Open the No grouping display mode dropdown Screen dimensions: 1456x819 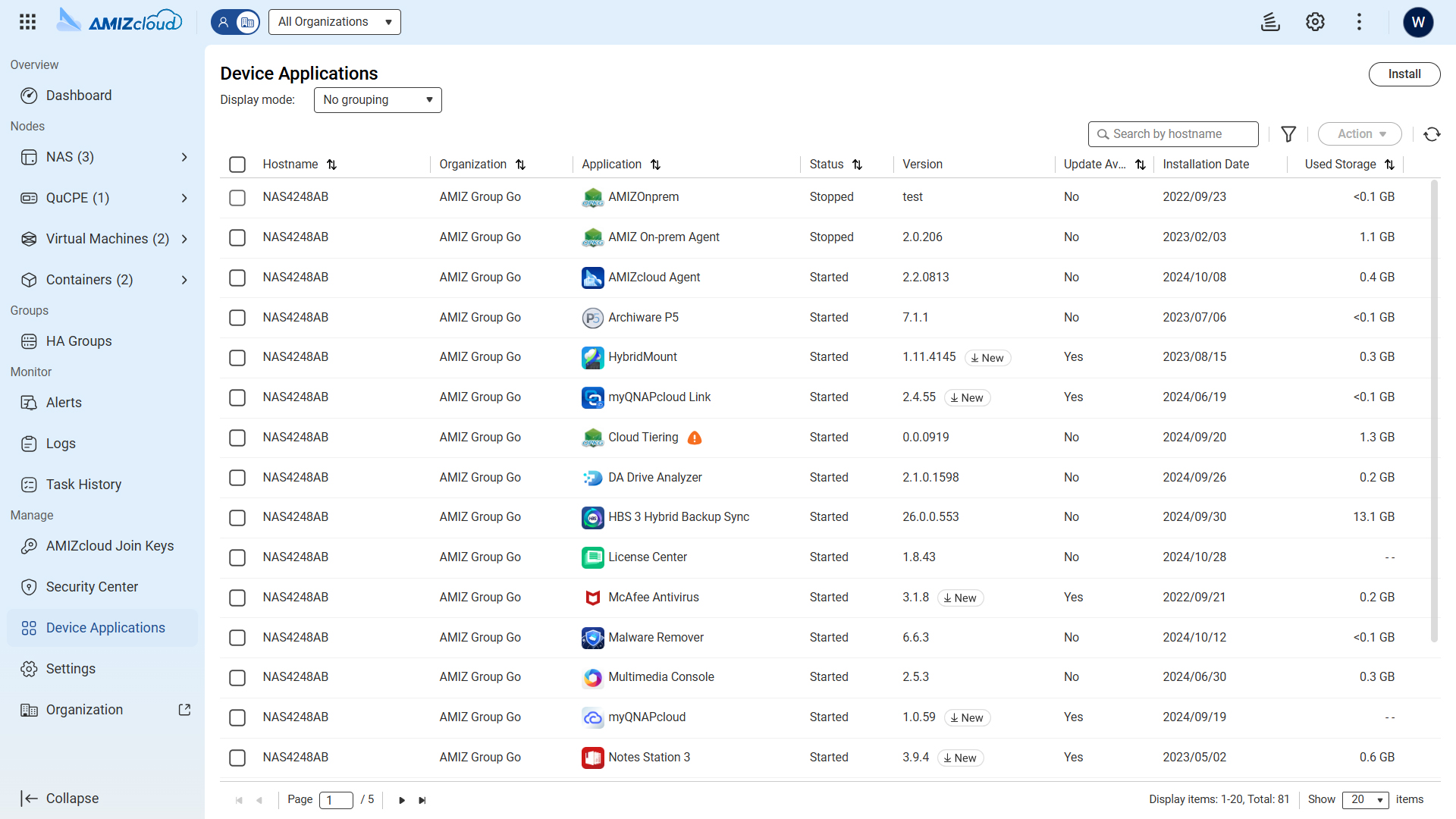click(x=378, y=100)
